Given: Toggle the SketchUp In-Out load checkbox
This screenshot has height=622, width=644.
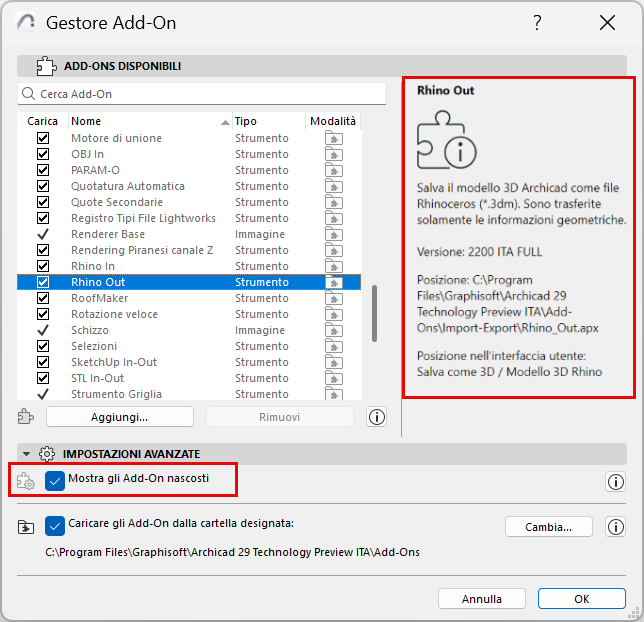Looking at the screenshot, I should [x=43, y=362].
